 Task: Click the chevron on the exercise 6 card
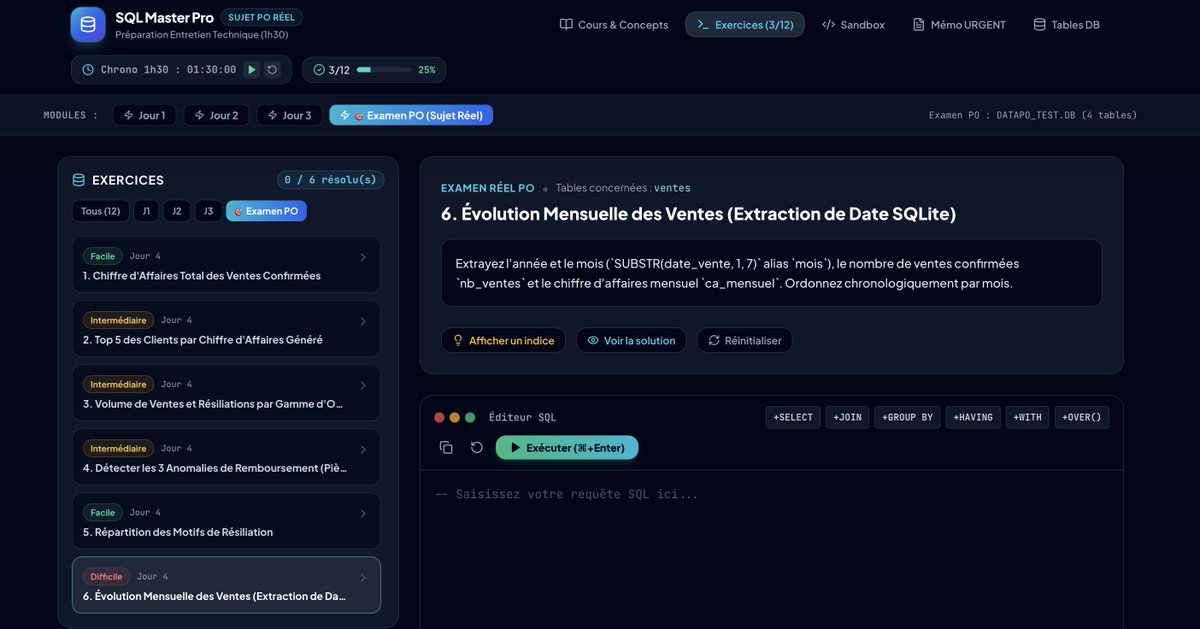tap(362, 577)
